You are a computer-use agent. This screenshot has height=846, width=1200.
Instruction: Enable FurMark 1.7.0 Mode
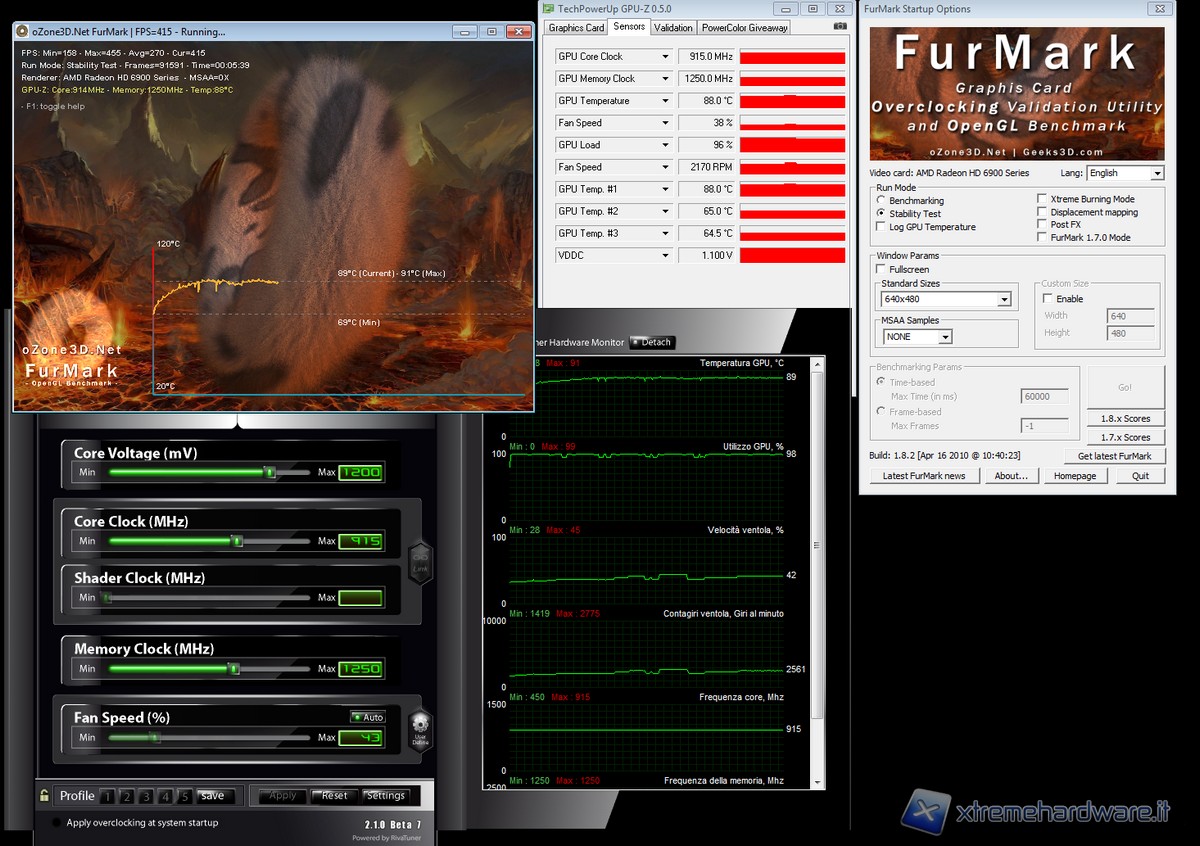[x=1042, y=238]
